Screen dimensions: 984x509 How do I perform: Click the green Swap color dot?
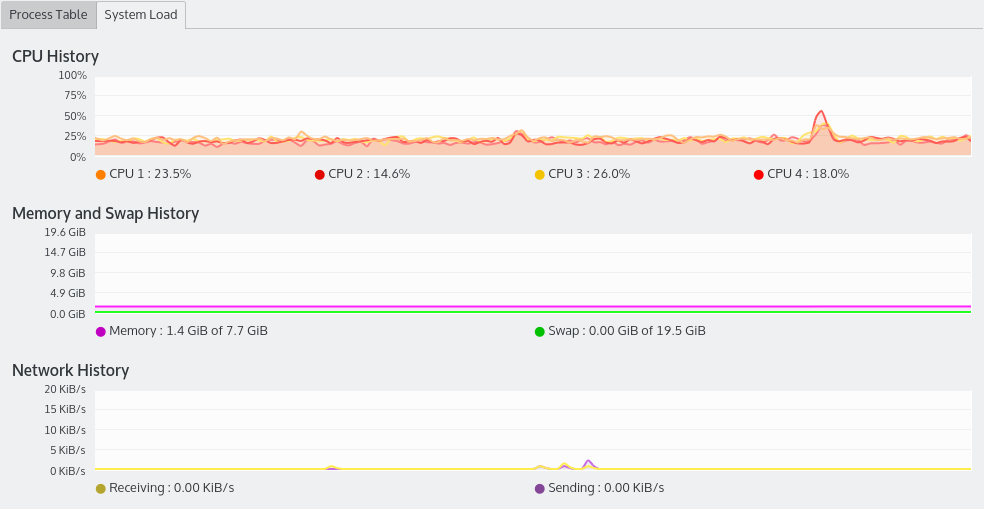[x=540, y=331]
